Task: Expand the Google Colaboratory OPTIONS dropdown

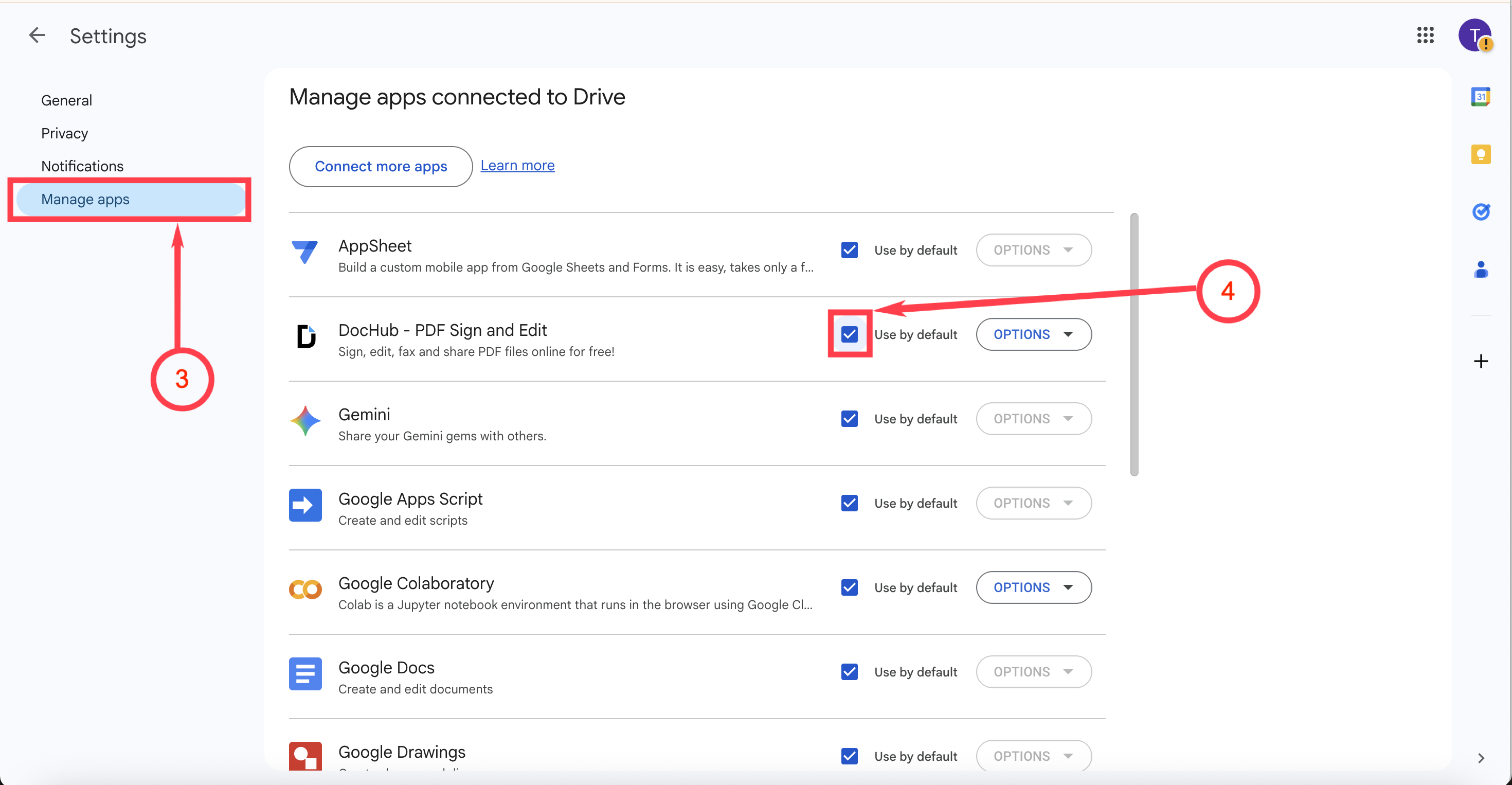Action: tap(1033, 588)
